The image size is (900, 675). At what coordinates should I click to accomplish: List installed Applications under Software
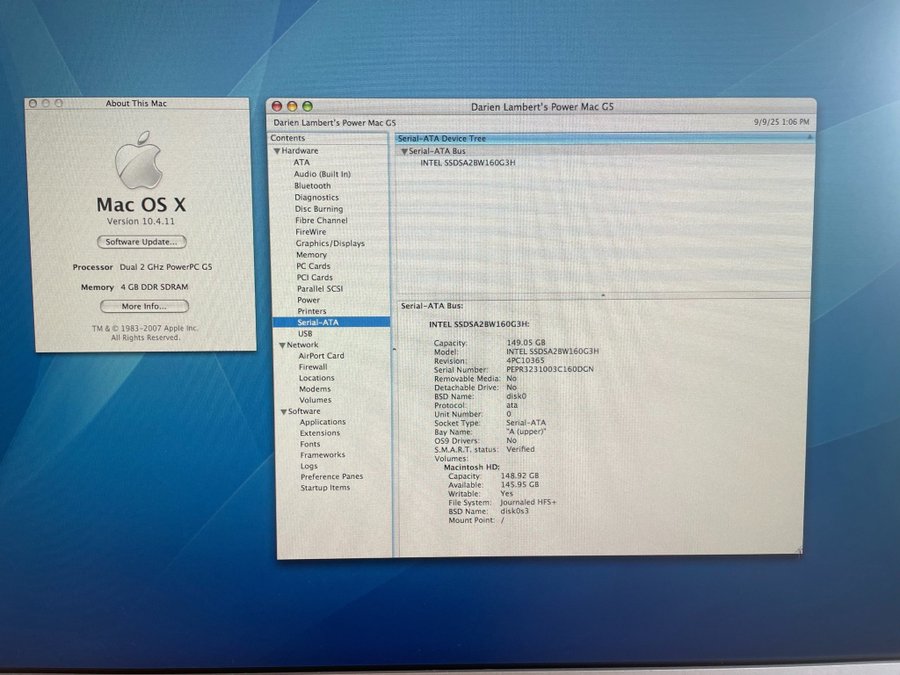point(323,422)
